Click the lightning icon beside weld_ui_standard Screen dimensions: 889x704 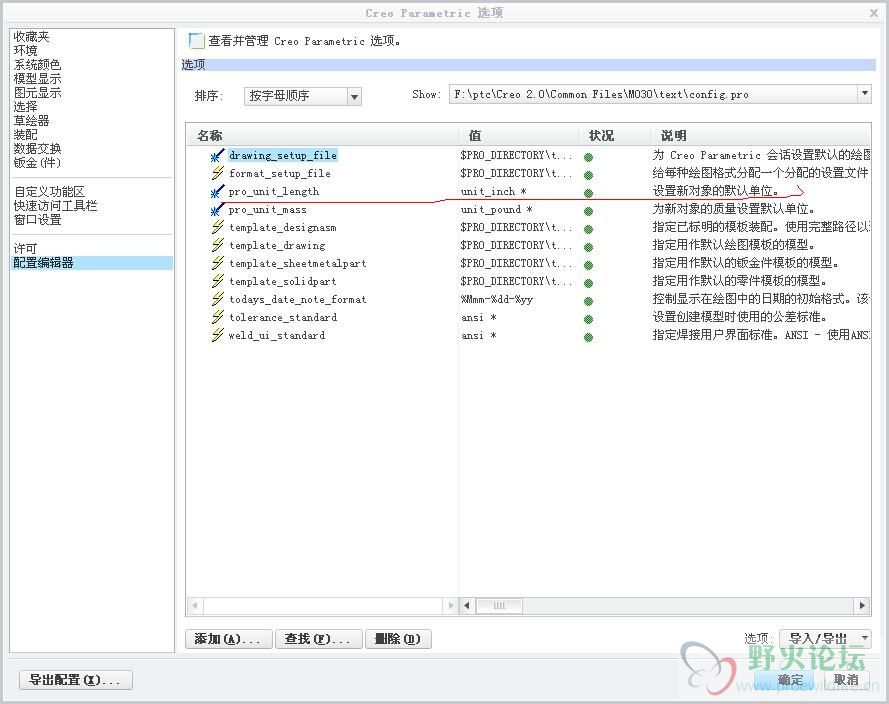pyautogui.click(x=217, y=335)
